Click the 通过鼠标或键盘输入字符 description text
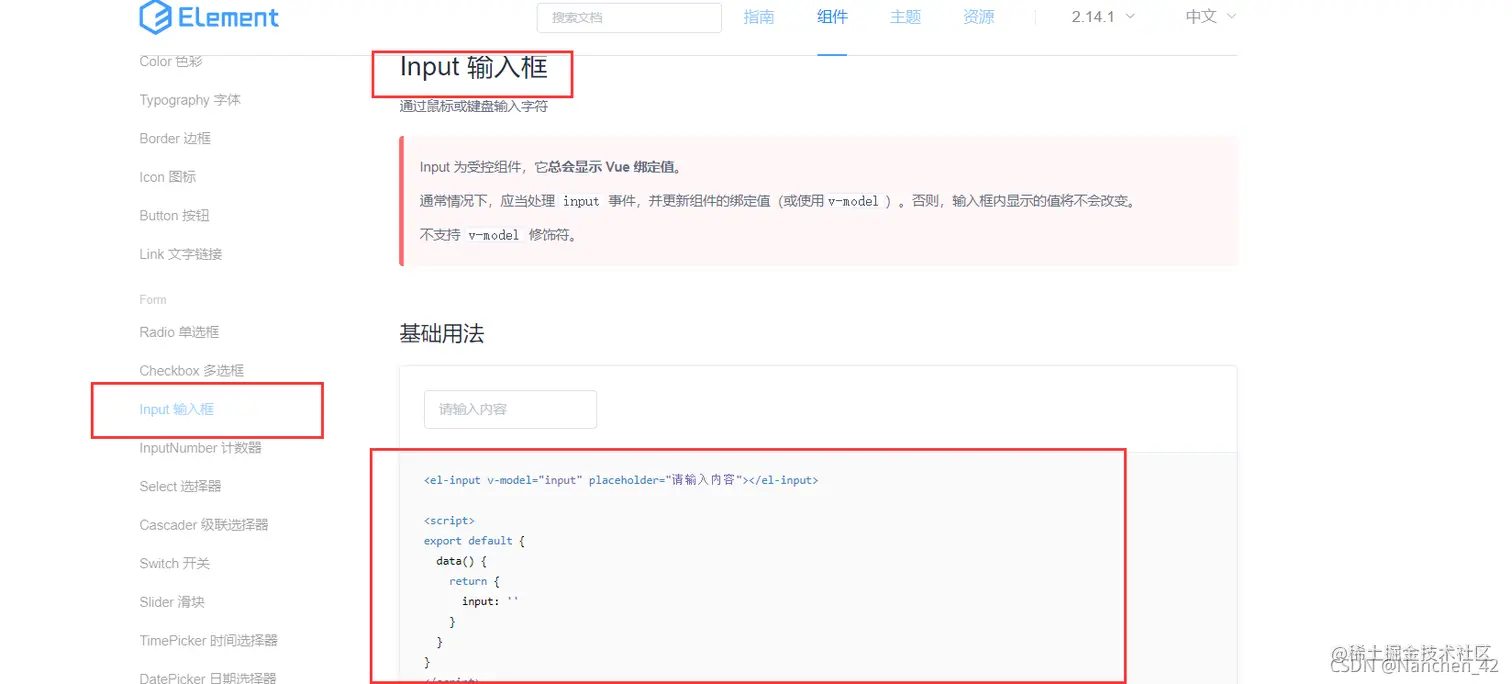Image resolution: width=1512 pixels, height=684 pixels. click(474, 106)
